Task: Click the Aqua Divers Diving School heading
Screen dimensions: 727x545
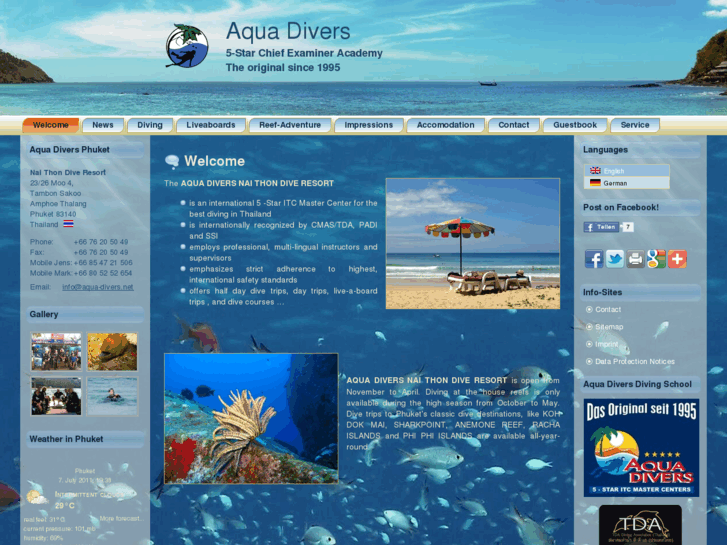Action: pyautogui.click(x=637, y=384)
